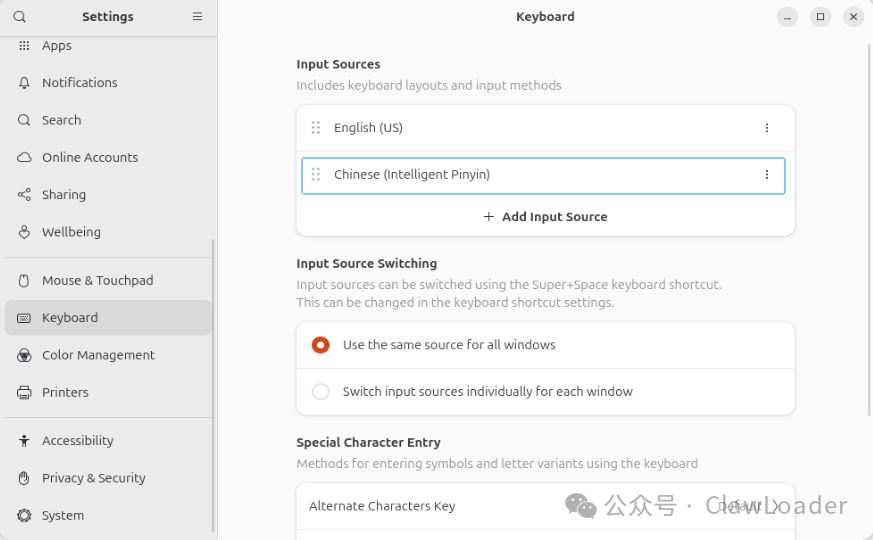Click the Notifications bell icon
This screenshot has height=540, width=873.
(x=24, y=83)
